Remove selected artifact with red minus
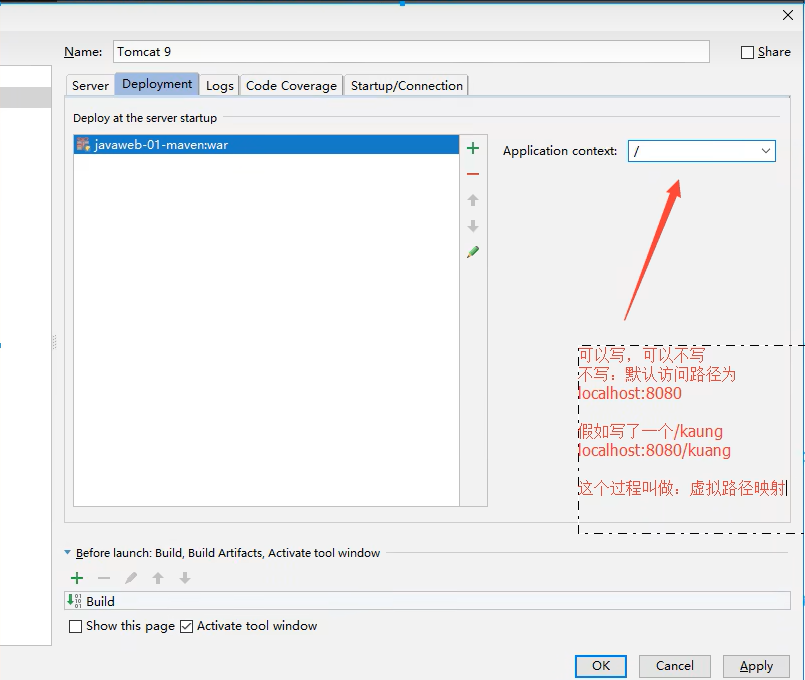The width and height of the screenshot is (805, 680). pyautogui.click(x=473, y=174)
